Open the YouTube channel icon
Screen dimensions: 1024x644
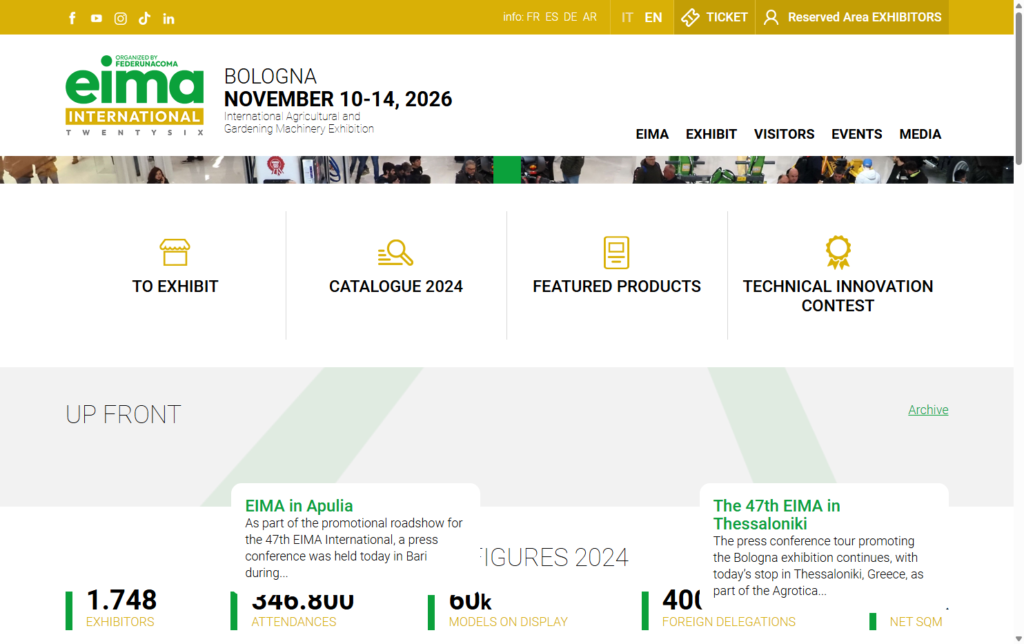click(96, 18)
